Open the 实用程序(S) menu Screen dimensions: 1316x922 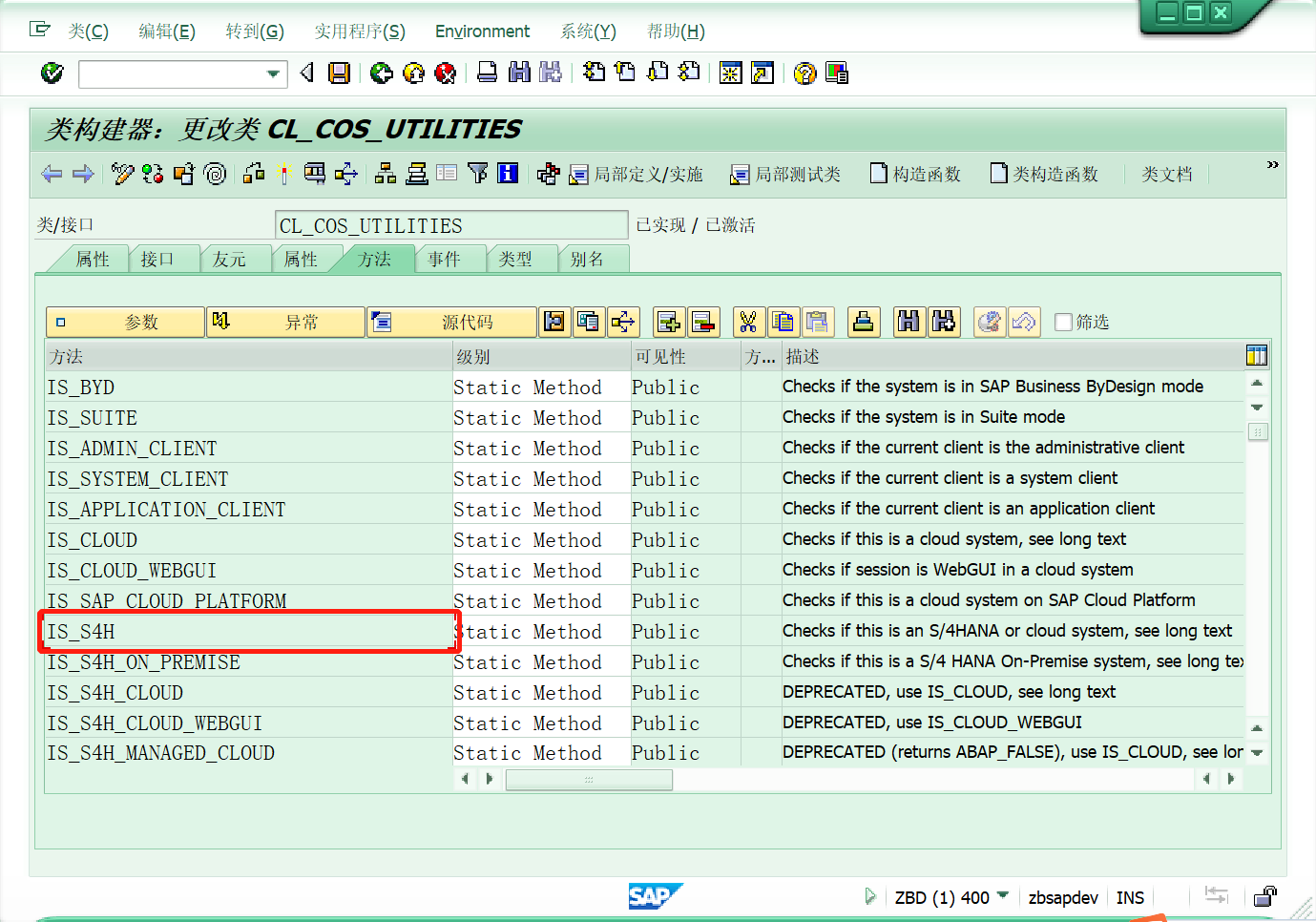[360, 31]
